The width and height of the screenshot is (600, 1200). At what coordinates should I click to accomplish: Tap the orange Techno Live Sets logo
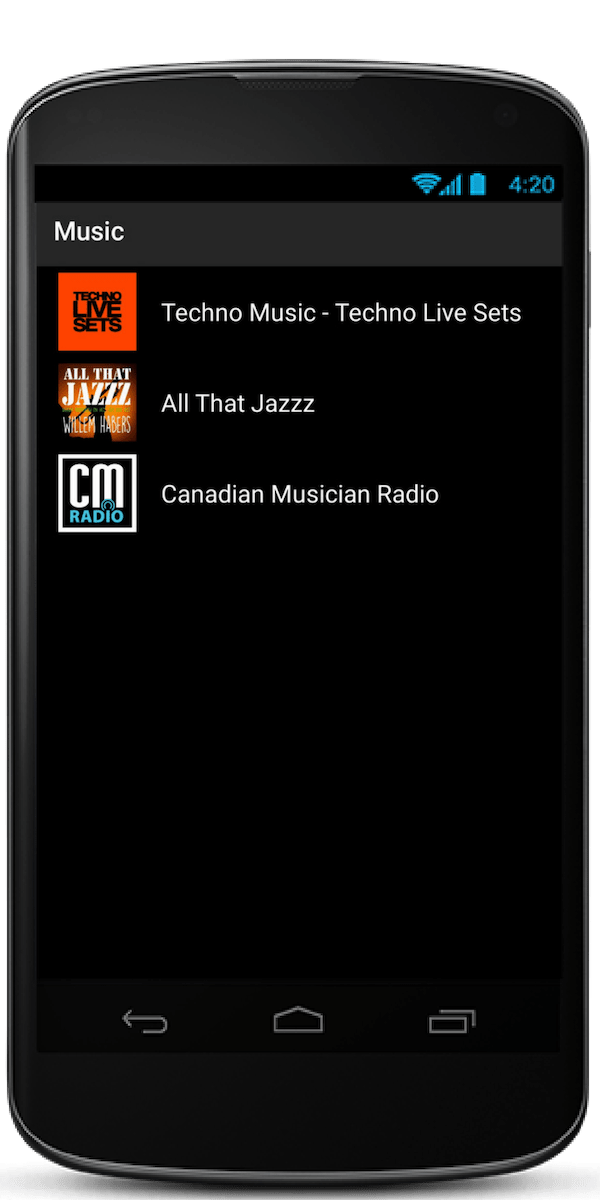(x=97, y=312)
